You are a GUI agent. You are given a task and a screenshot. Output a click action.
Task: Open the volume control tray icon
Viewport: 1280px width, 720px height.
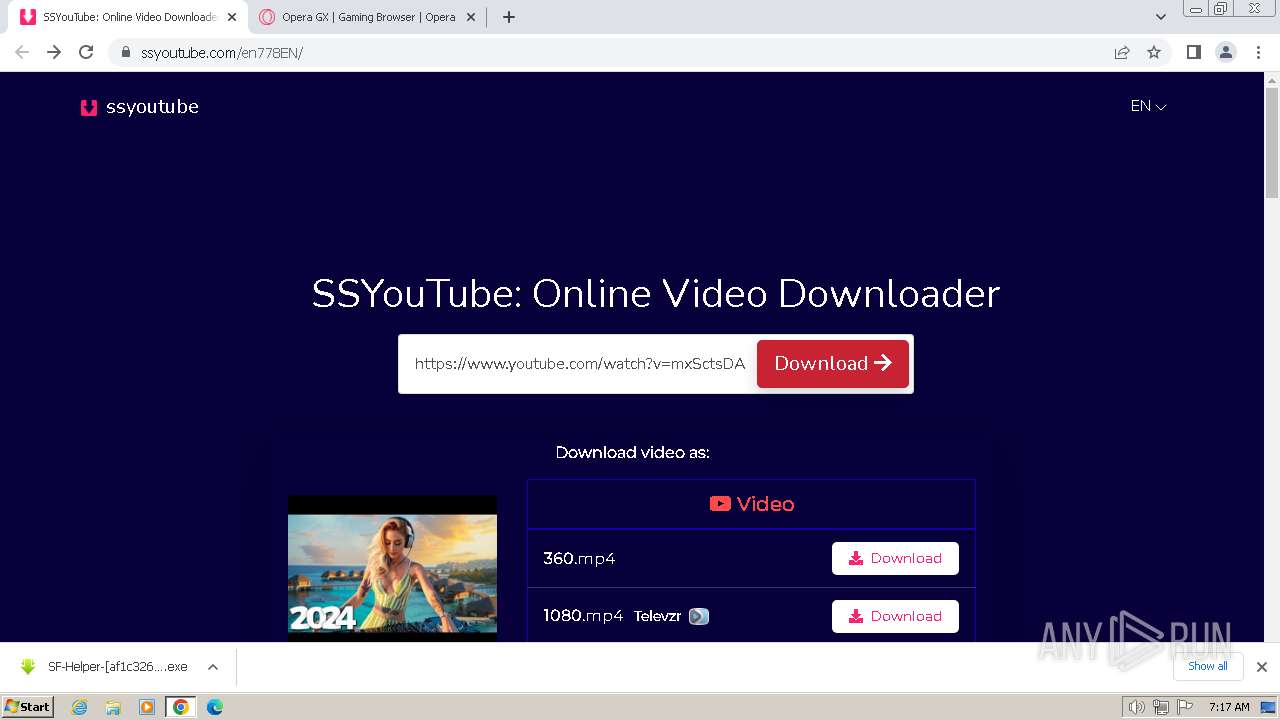[1136, 707]
